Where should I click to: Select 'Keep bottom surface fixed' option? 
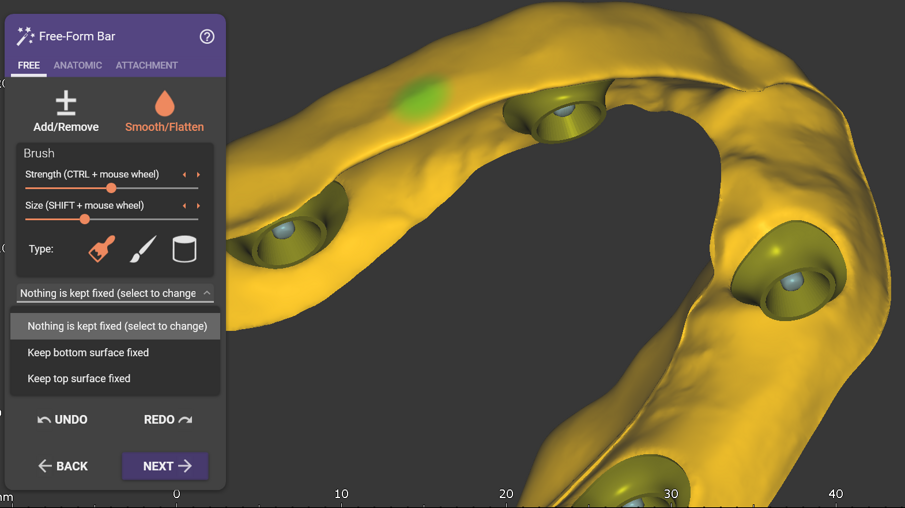coord(115,352)
